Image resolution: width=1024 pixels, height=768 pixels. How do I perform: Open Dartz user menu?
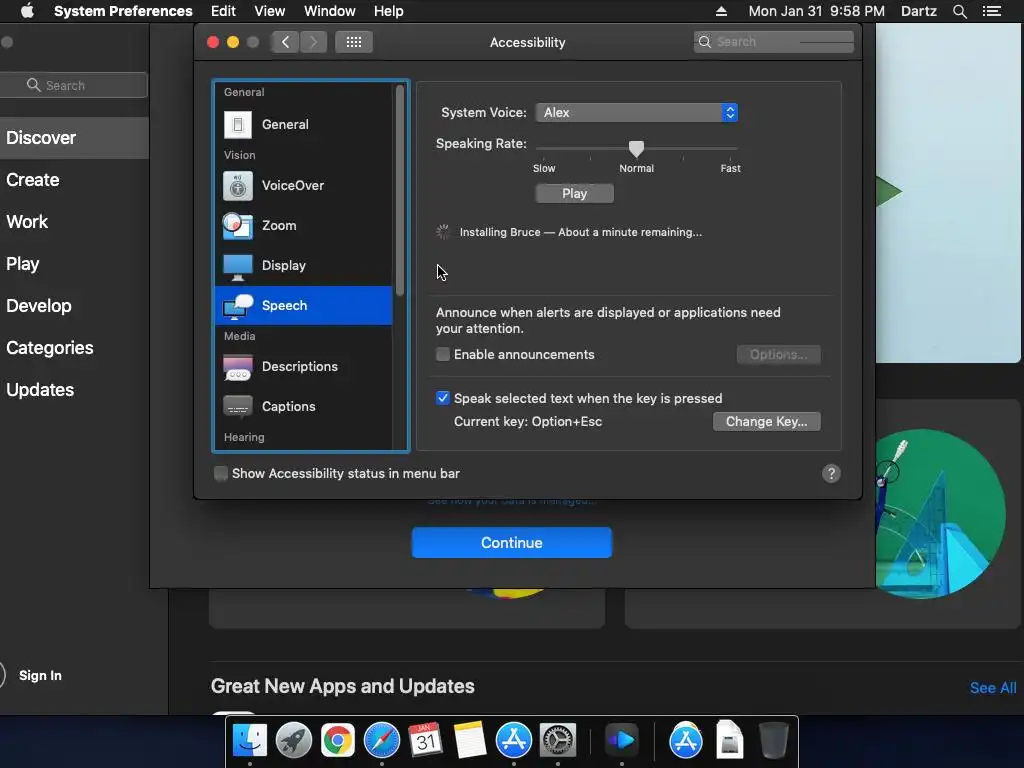918,11
